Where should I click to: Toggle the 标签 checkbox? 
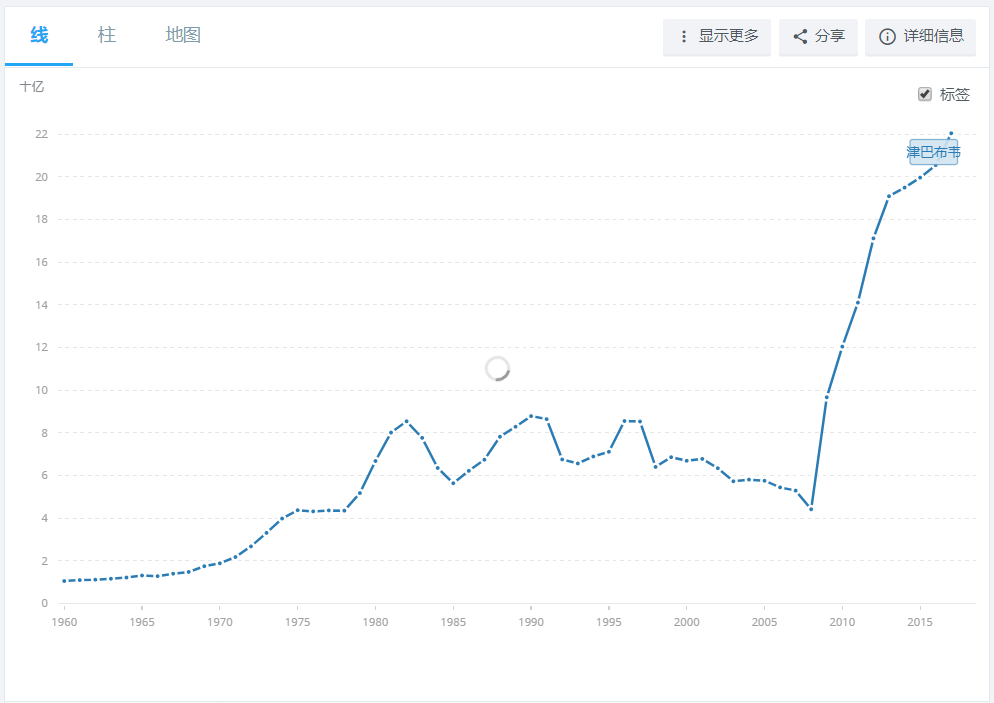point(925,94)
